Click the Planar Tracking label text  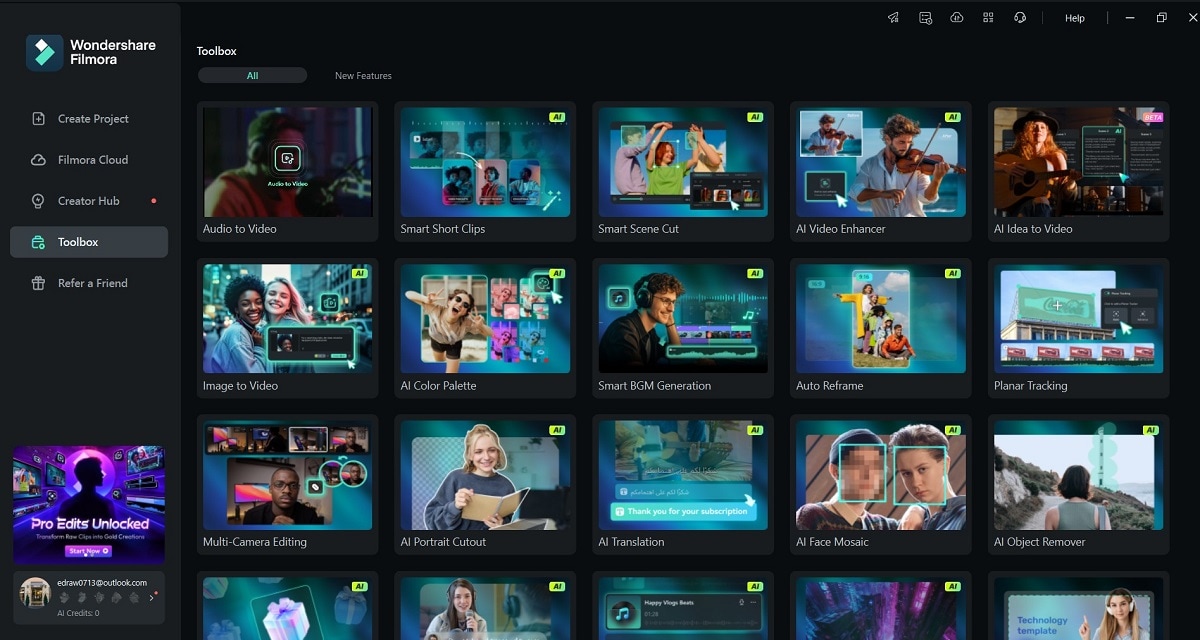coord(1031,386)
